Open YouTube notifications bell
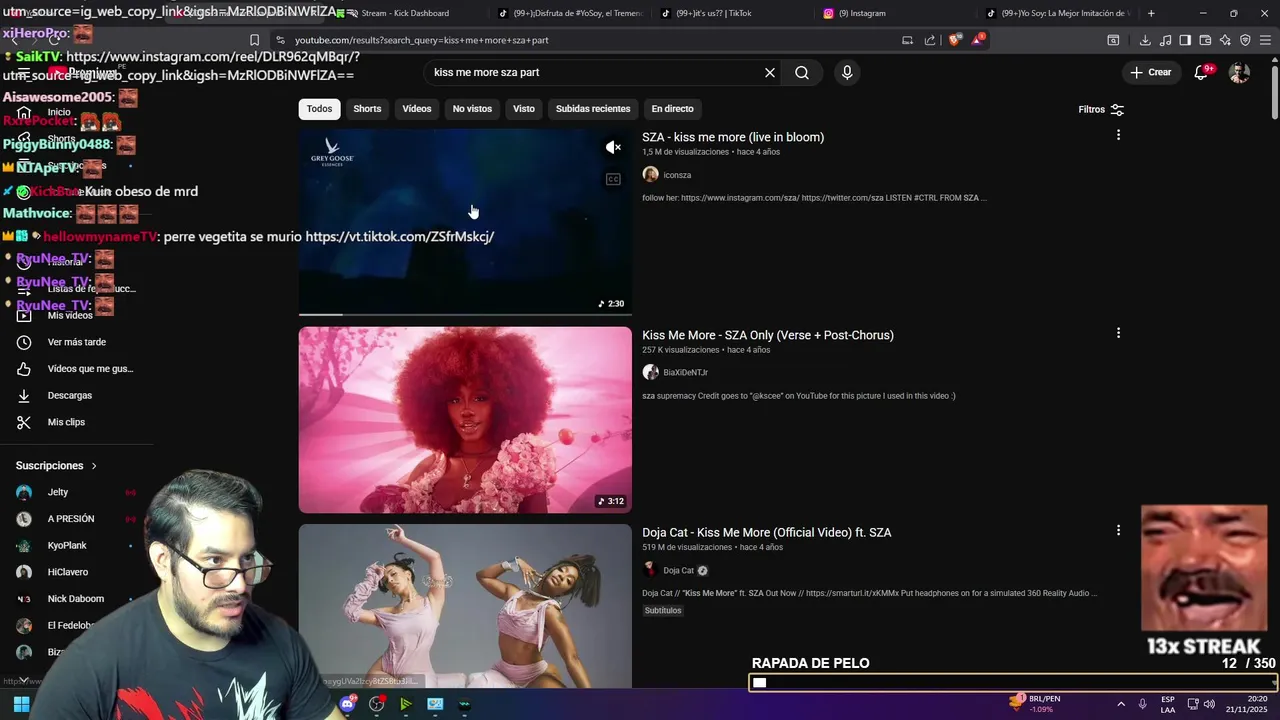Image resolution: width=1280 pixels, height=720 pixels. tap(1202, 72)
